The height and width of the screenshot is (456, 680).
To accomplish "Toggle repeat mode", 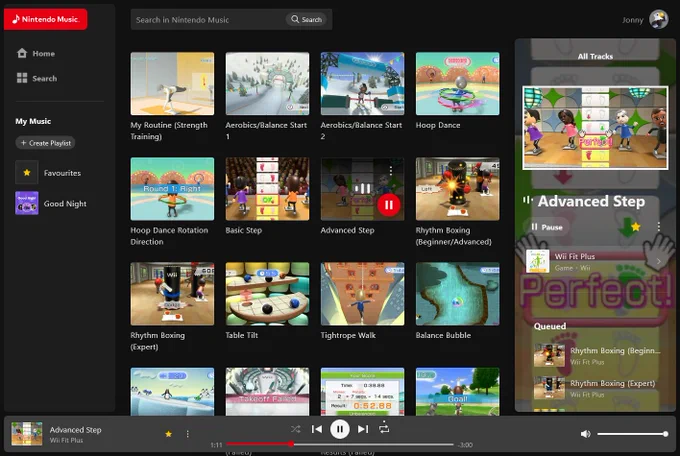I will coord(384,428).
